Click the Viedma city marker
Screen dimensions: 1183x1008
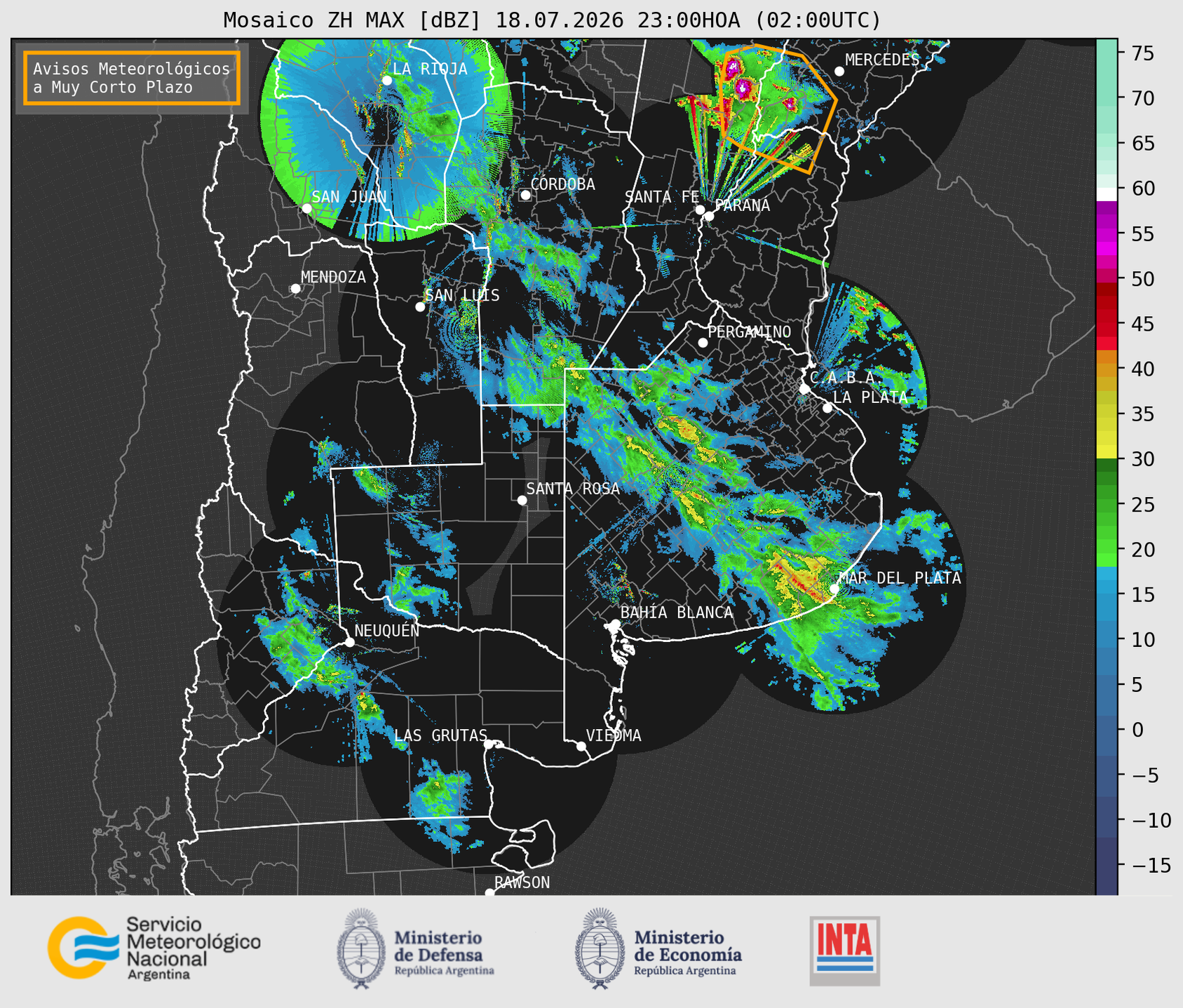click(581, 746)
